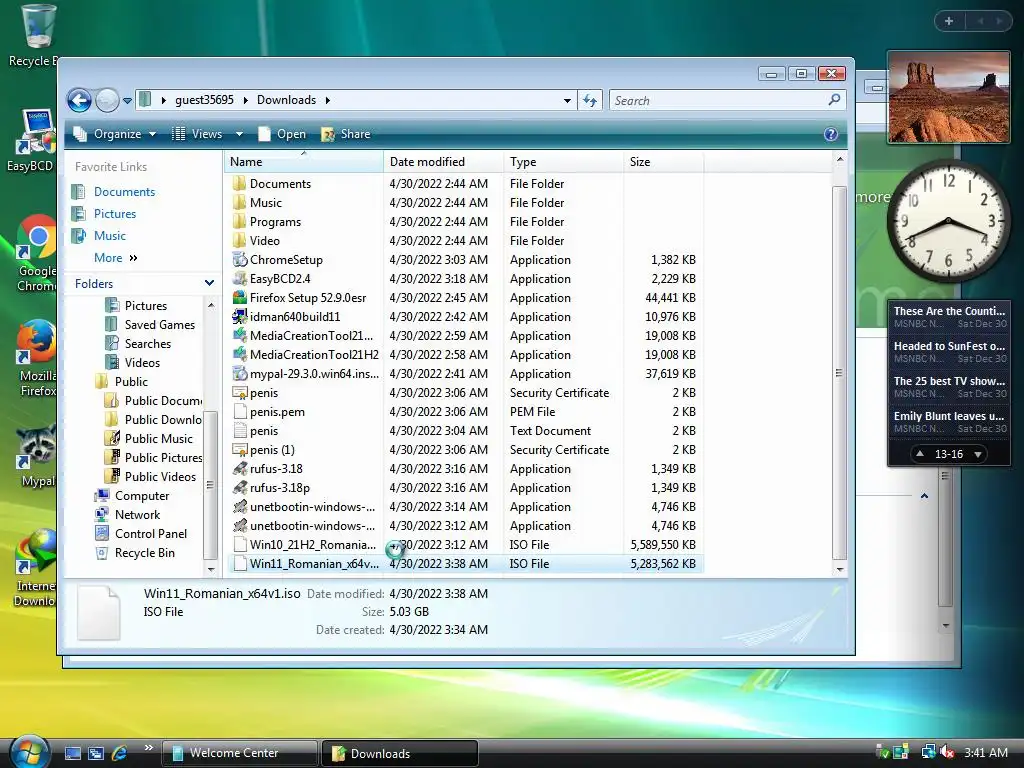Switch to Welcome Center taskbar button
This screenshot has width=1024, height=768.
239,753
